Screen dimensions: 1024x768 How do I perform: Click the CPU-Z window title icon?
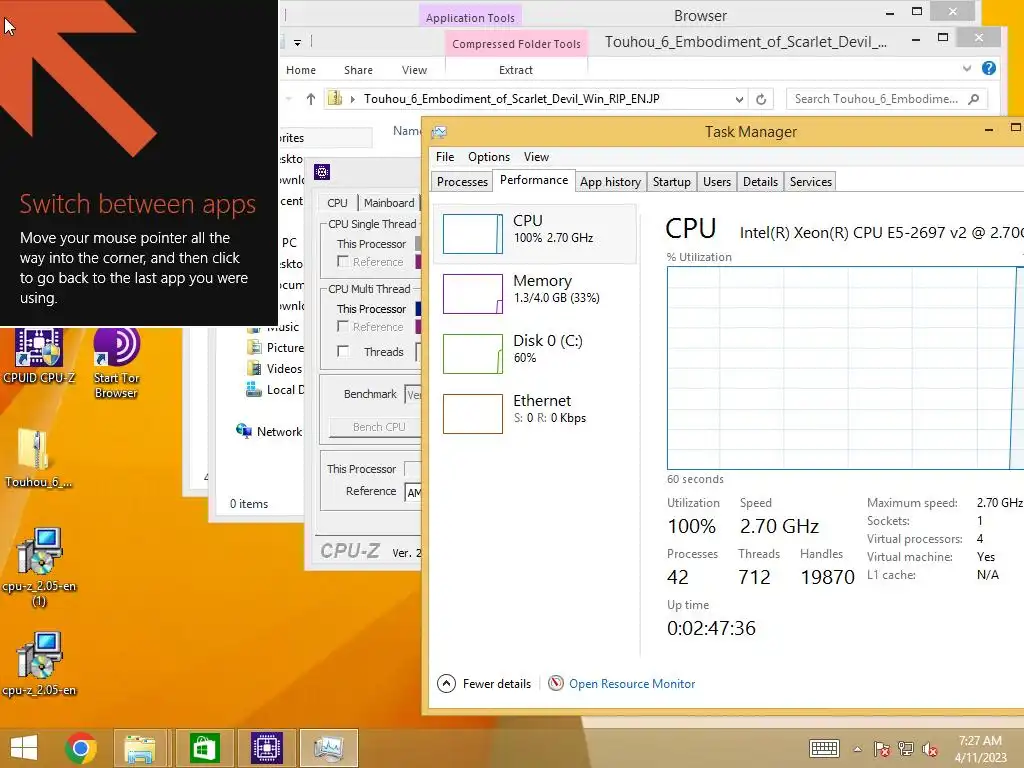tap(322, 172)
